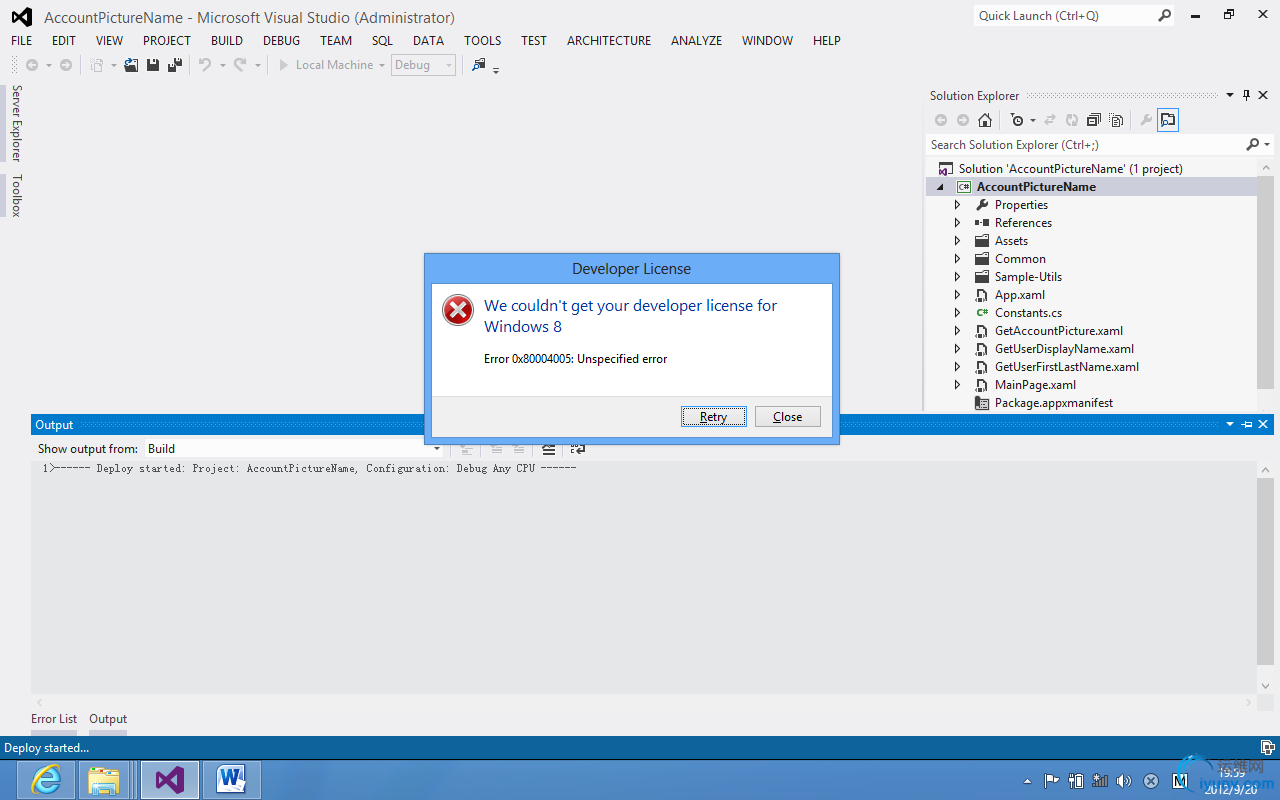Expand the References node
The height and width of the screenshot is (800, 1280).
[x=957, y=223]
